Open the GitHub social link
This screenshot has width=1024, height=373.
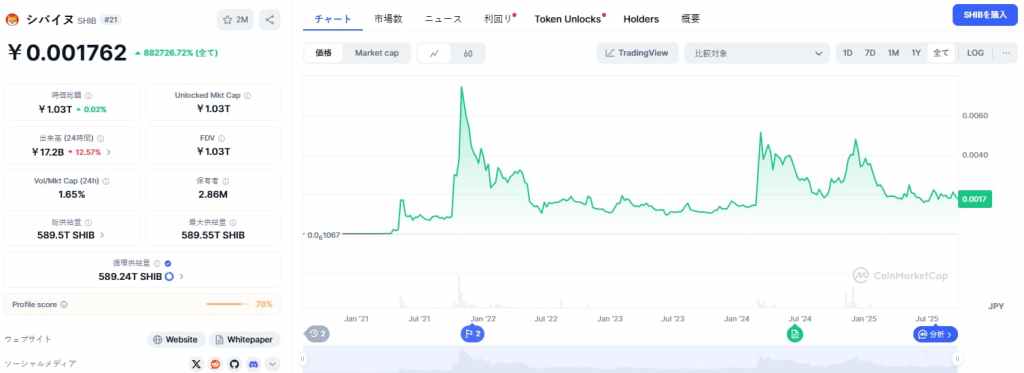pos(234,364)
